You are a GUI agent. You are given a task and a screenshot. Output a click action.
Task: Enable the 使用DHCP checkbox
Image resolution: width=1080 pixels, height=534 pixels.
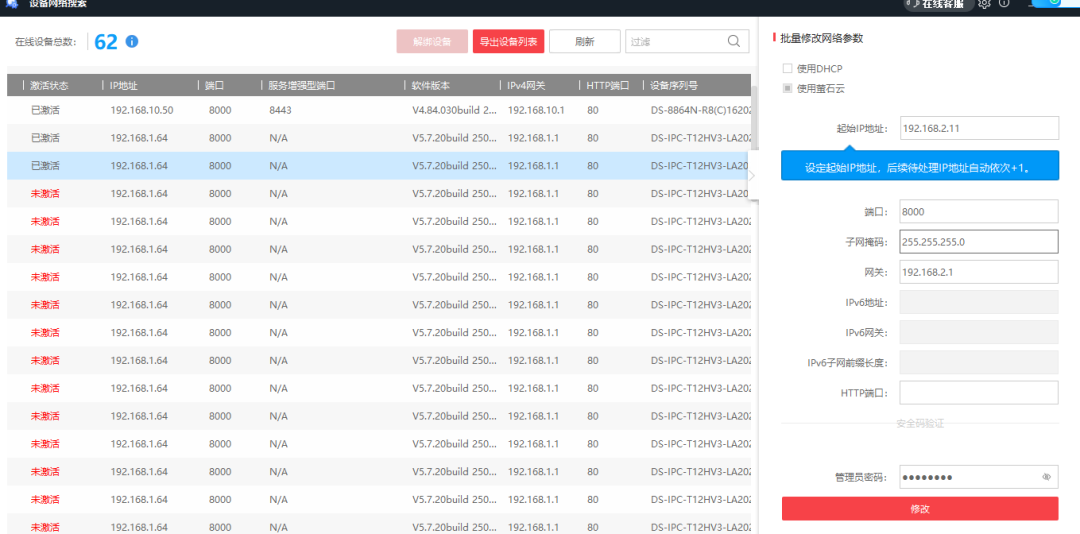click(788, 68)
